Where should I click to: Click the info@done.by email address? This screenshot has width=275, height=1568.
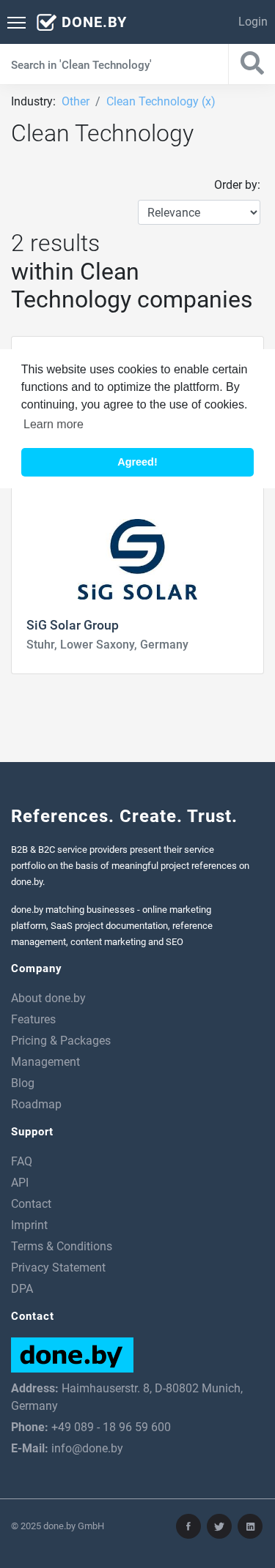click(87, 1448)
